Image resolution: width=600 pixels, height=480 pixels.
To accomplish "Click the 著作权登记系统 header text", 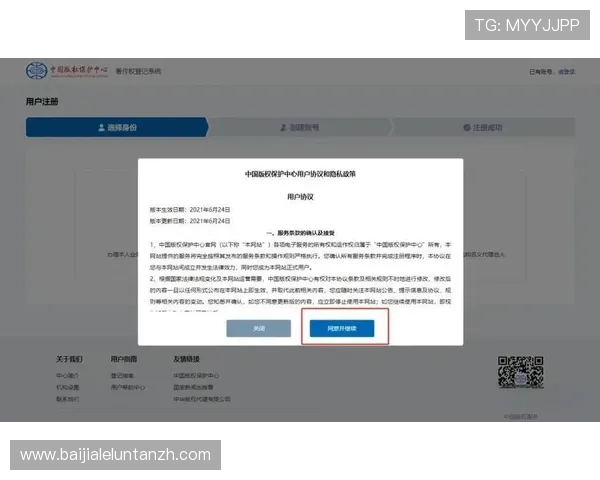I will (x=138, y=71).
